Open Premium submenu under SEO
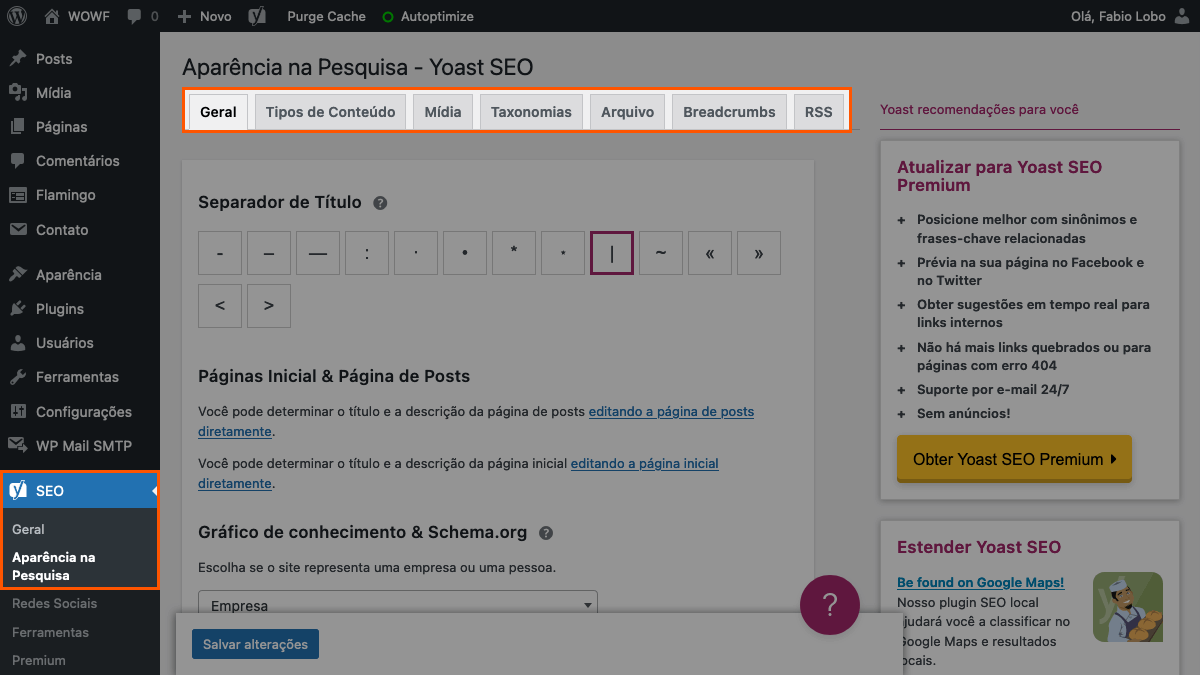Screen dimensions: 1200x675 [x=39, y=660]
